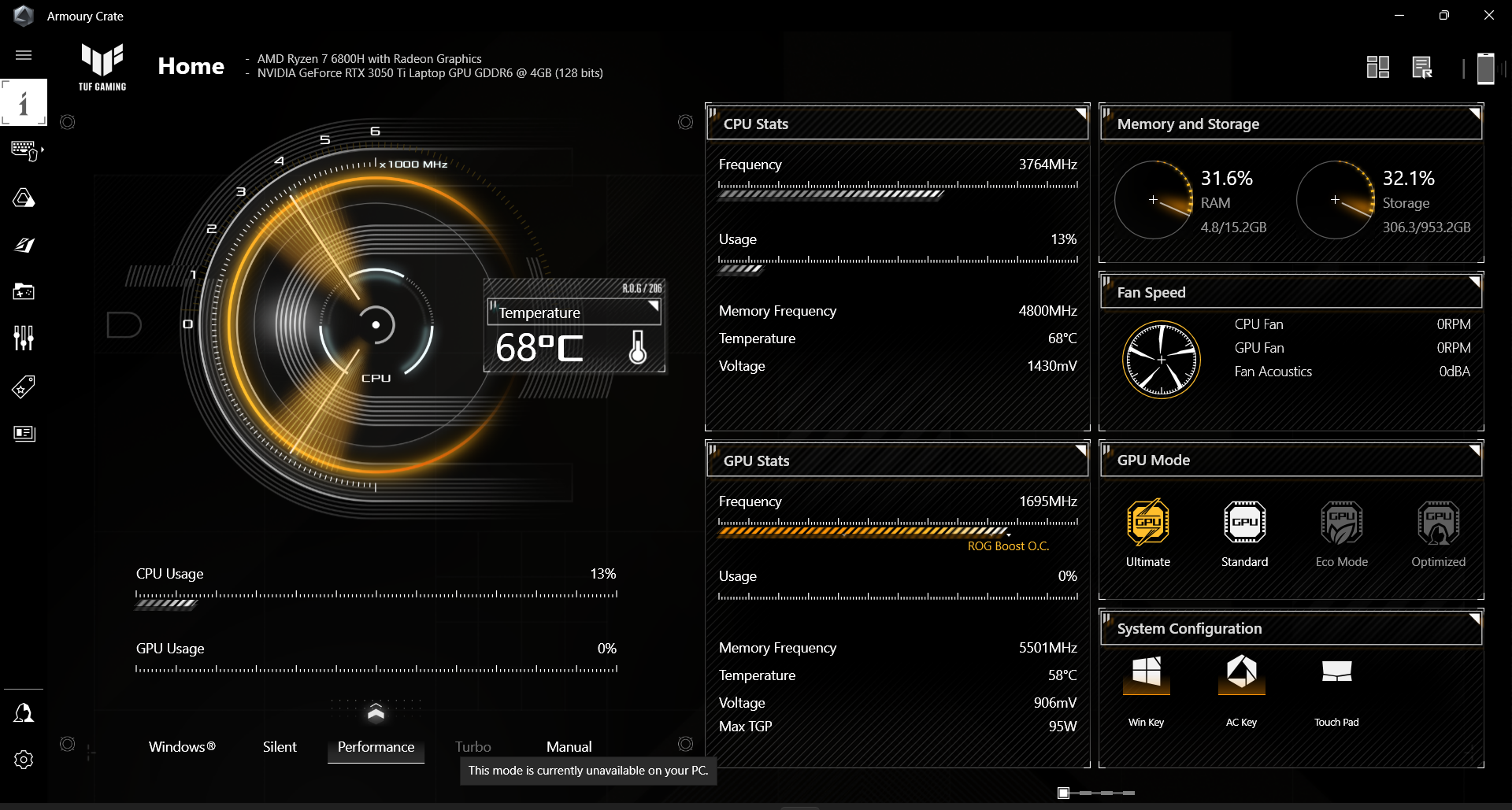Click the CPU frequency dial center

376,324
